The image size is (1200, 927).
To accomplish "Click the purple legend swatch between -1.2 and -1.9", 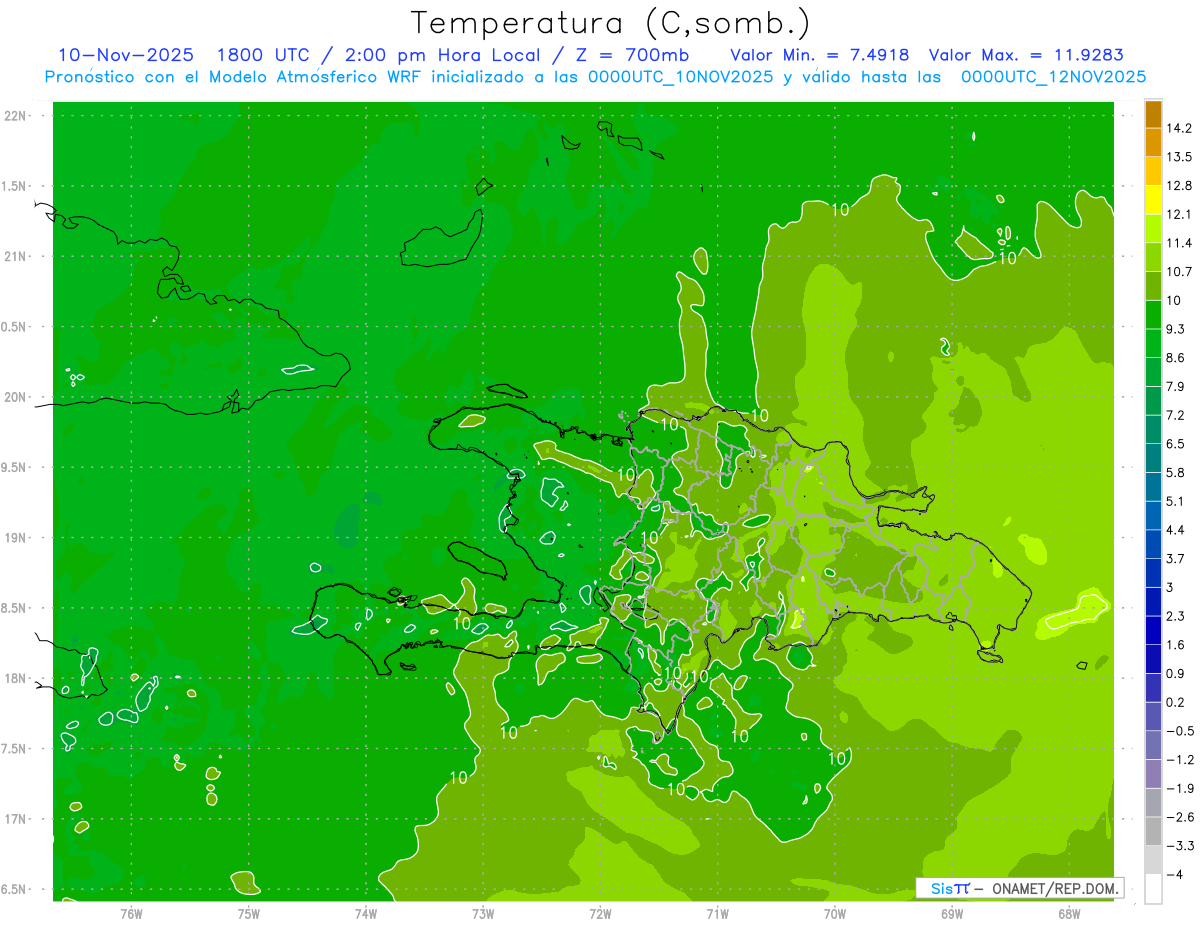I will coord(1153,774).
